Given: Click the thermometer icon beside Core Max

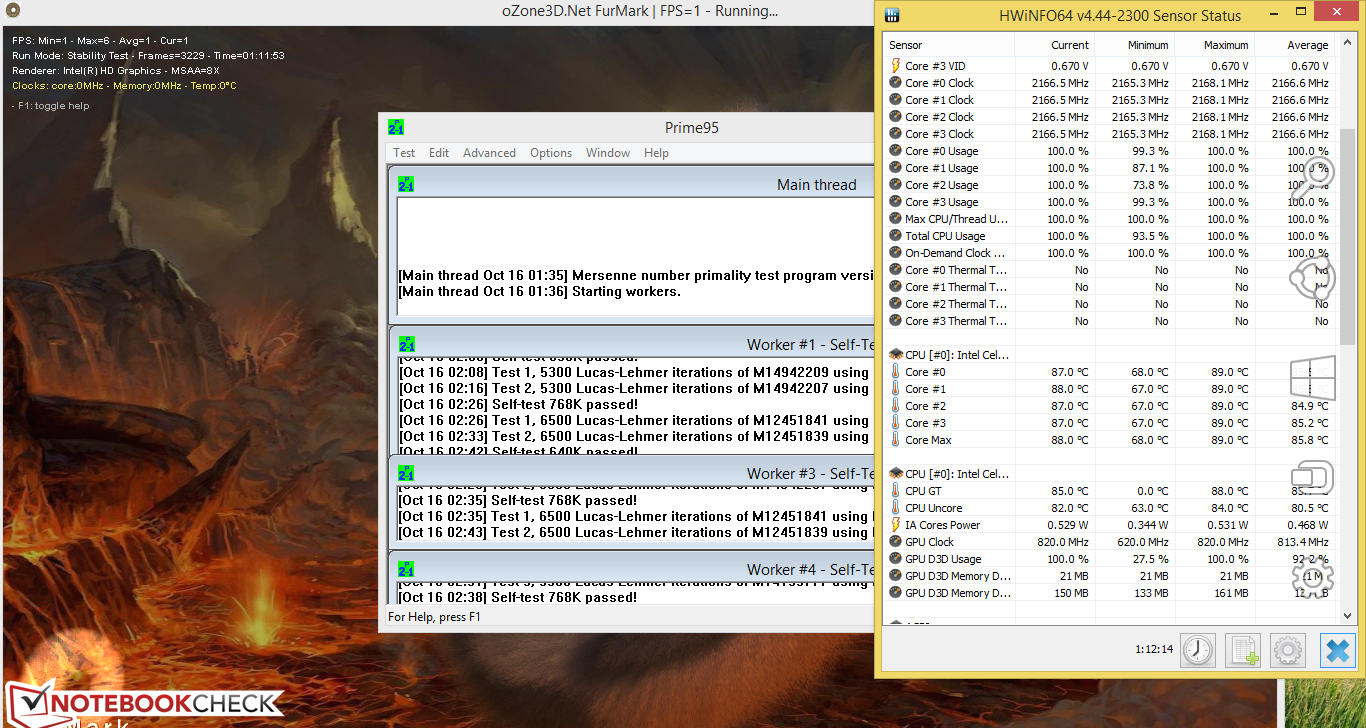Looking at the screenshot, I should tap(895, 440).
